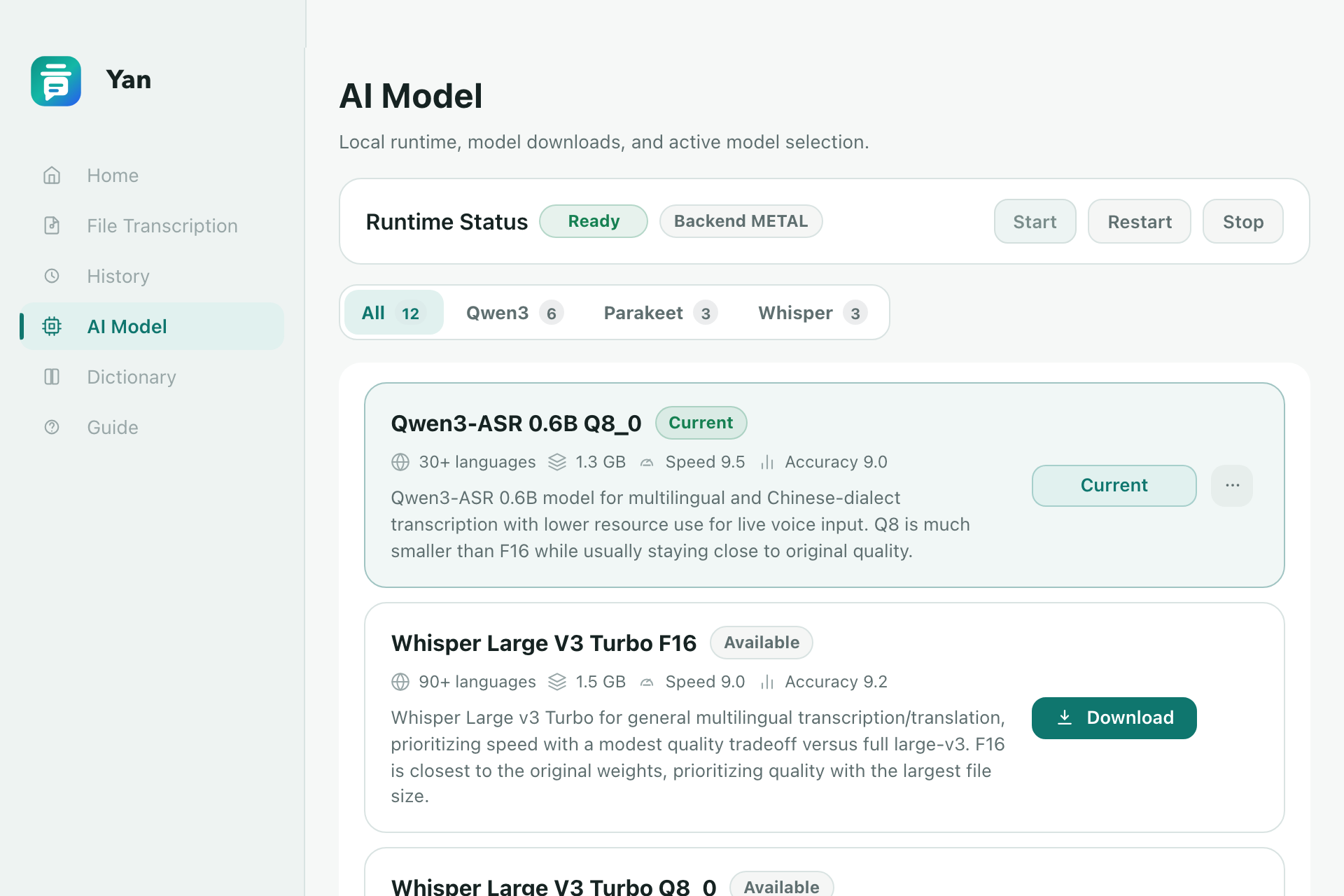Click the Guide question mark icon
This screenshot has height=896, width=1344.
[x=52, y=427]
